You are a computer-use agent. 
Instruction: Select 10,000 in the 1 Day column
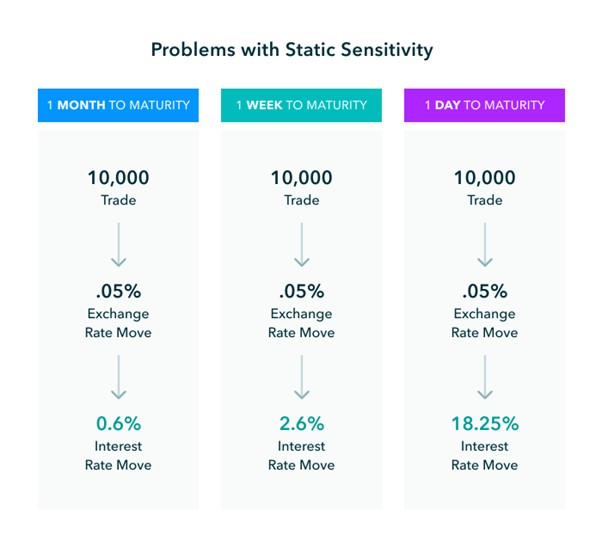pos(484,179)
